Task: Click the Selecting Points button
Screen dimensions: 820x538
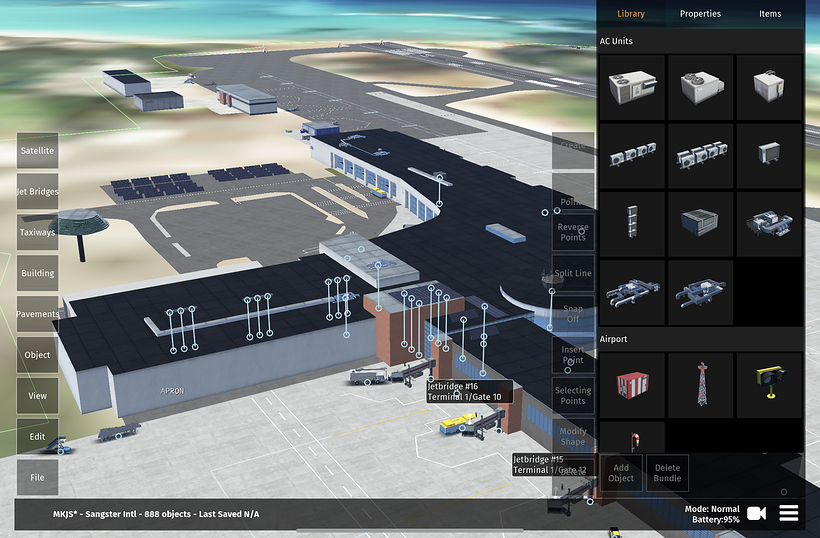Action: [x=573, y=396]
